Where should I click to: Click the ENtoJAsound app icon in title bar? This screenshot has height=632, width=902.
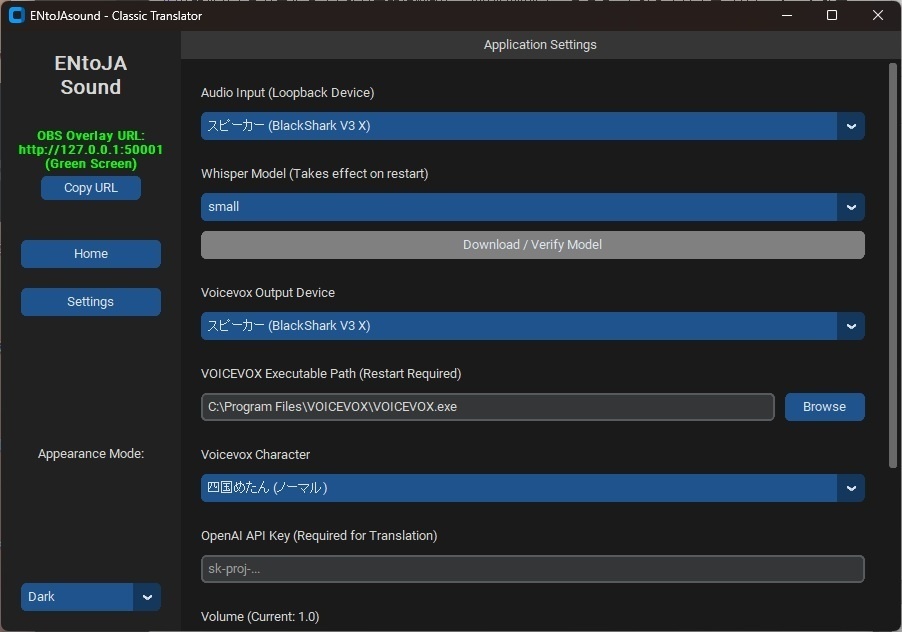pos(16,16)
